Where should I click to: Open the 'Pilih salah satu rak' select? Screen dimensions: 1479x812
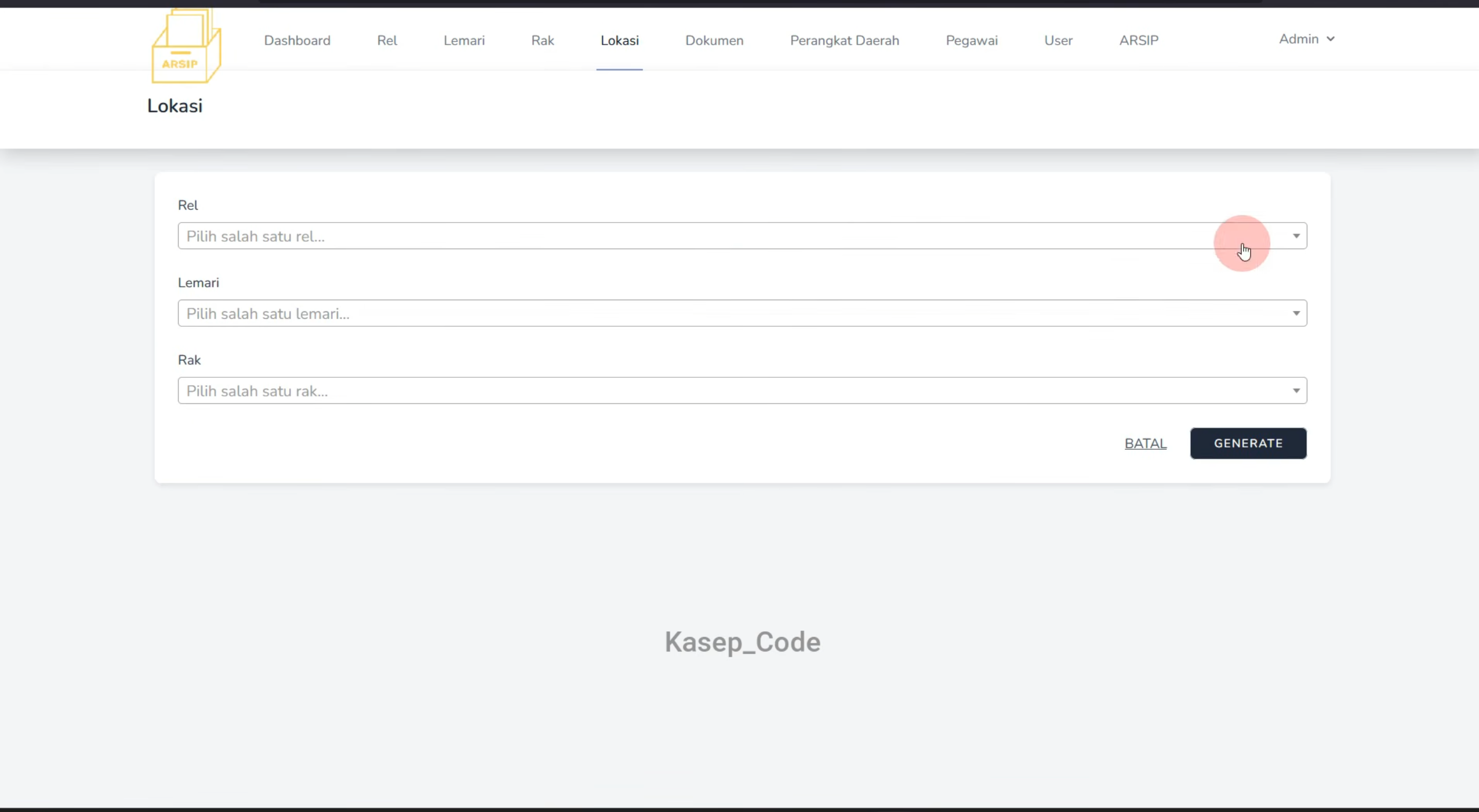click(742, 391)
